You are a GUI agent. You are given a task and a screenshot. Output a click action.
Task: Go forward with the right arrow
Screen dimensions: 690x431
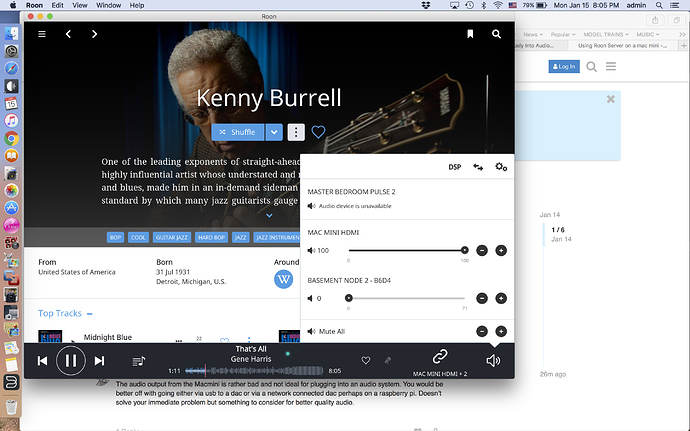coord(94,34)
